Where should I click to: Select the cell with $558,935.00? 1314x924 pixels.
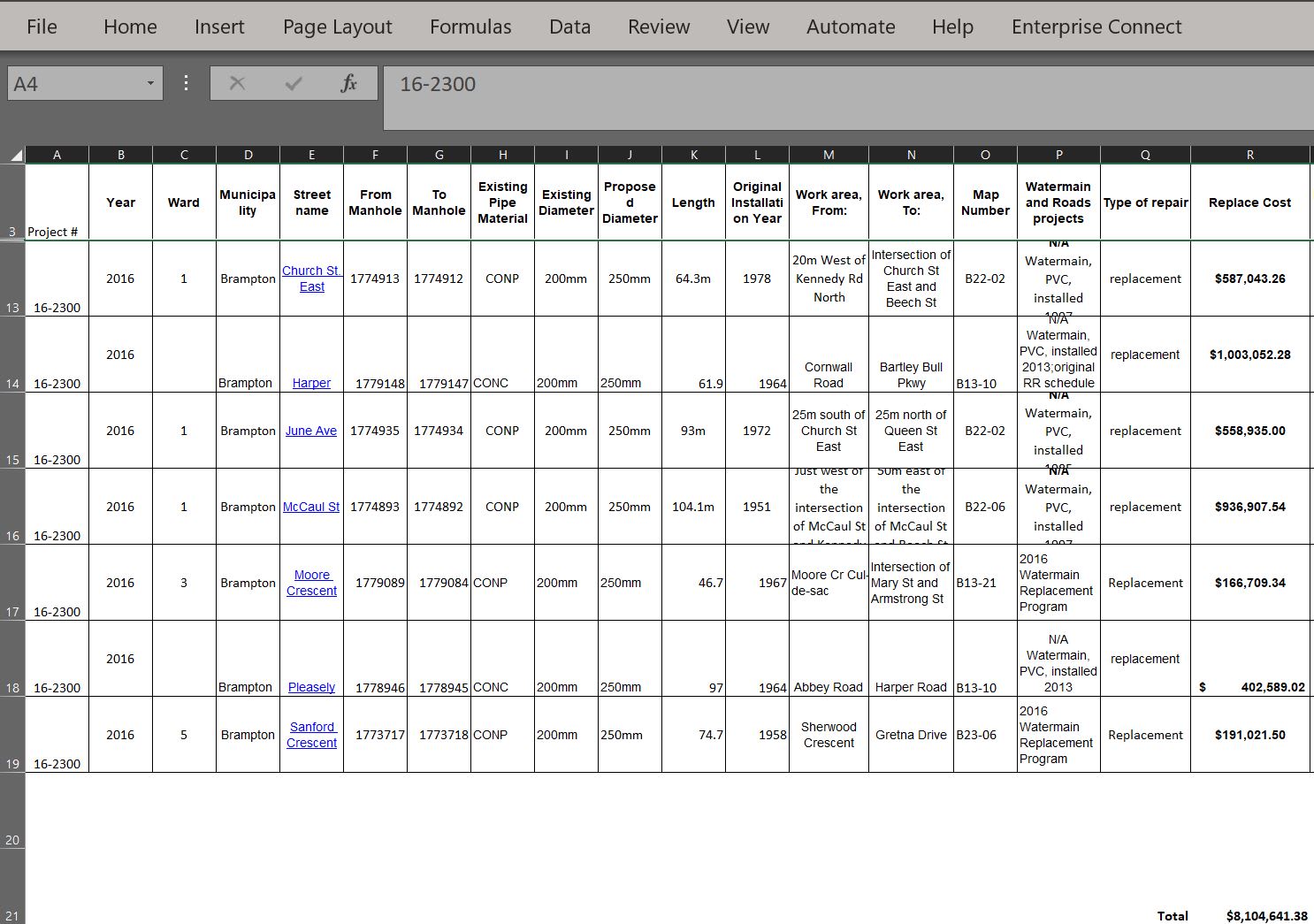(x=1249, y=431)
